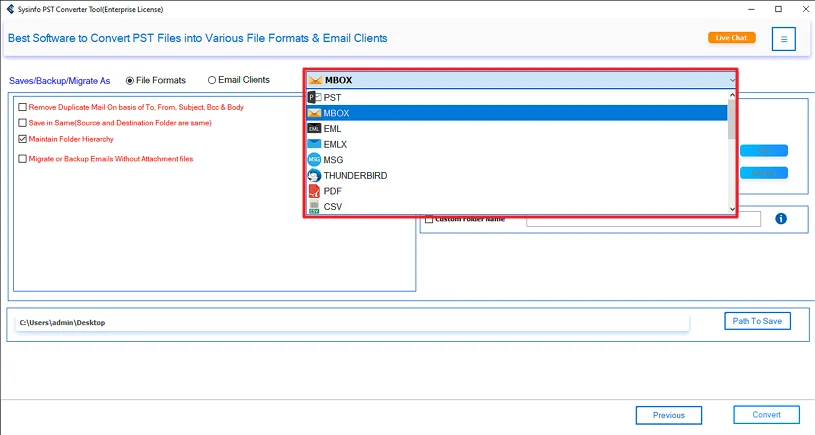Viewport: 815px width, 435px height.
Task: Click the PST file format icon
Action: click(314, 97)
